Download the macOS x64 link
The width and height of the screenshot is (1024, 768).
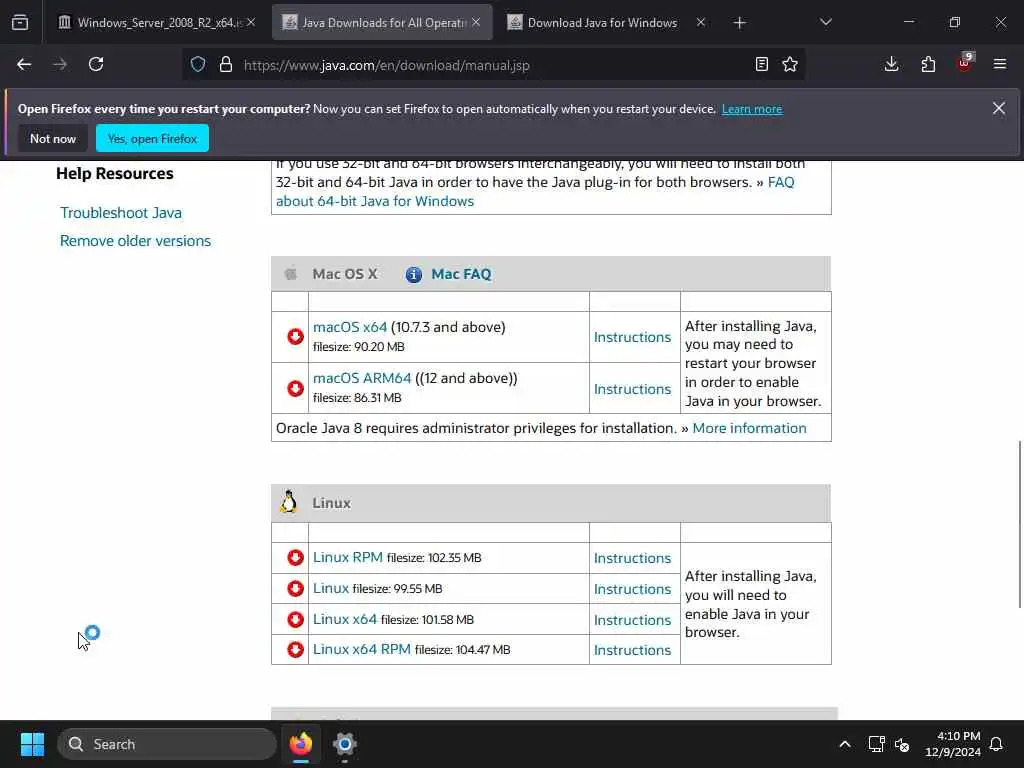pyautogui.click(x=350, y=327)
